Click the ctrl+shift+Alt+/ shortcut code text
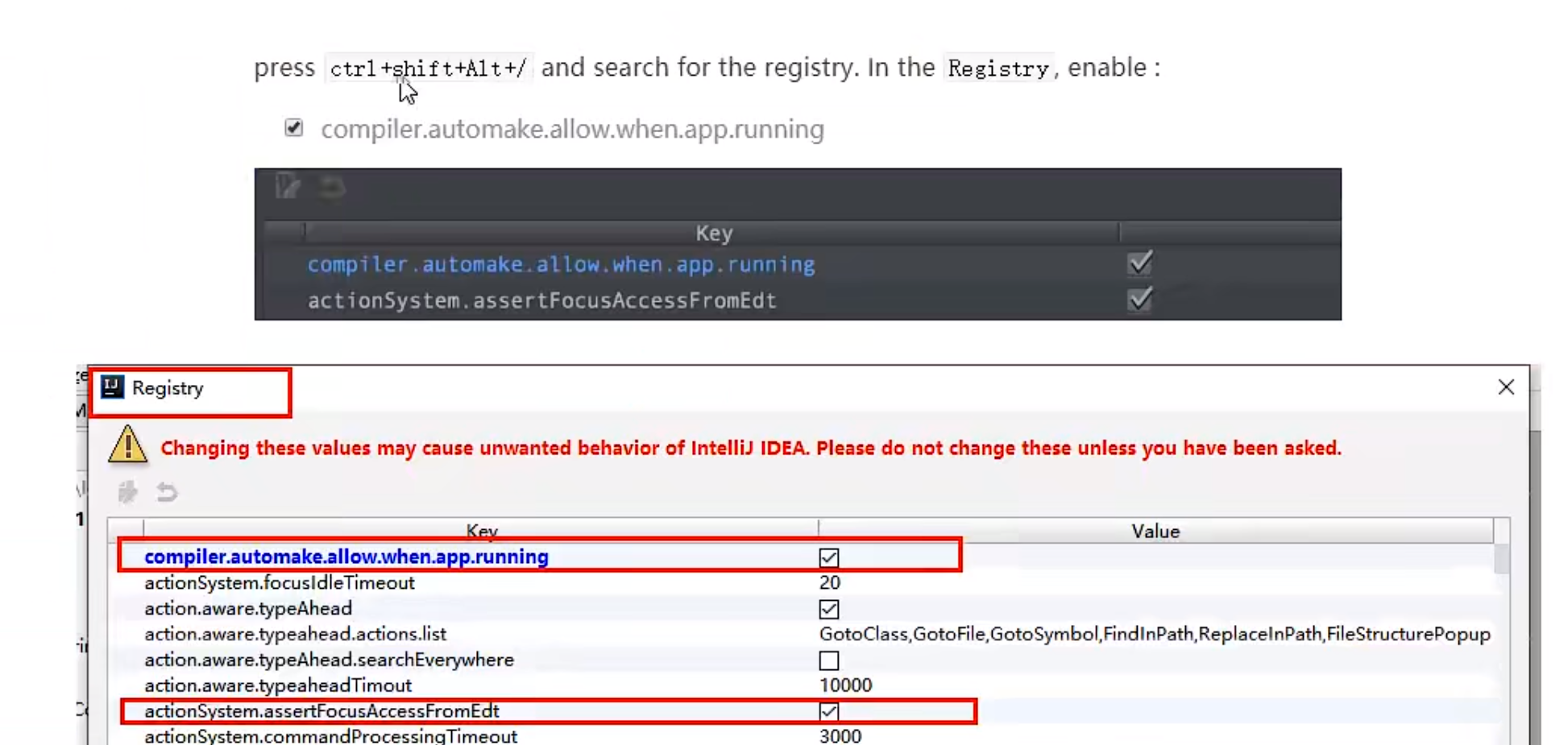The height and width of the screenshot is (745, 1568). tap(428, 68)
